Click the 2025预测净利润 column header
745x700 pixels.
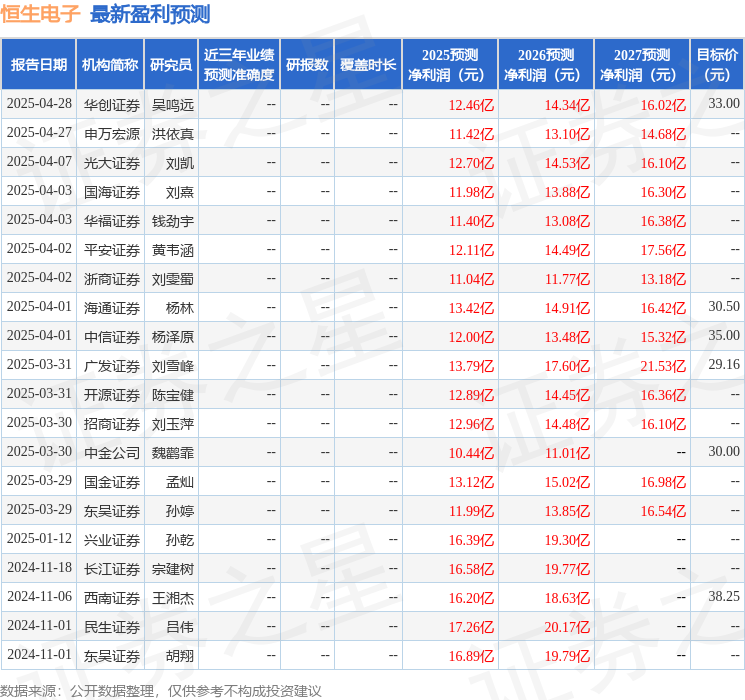pos(450,65)
